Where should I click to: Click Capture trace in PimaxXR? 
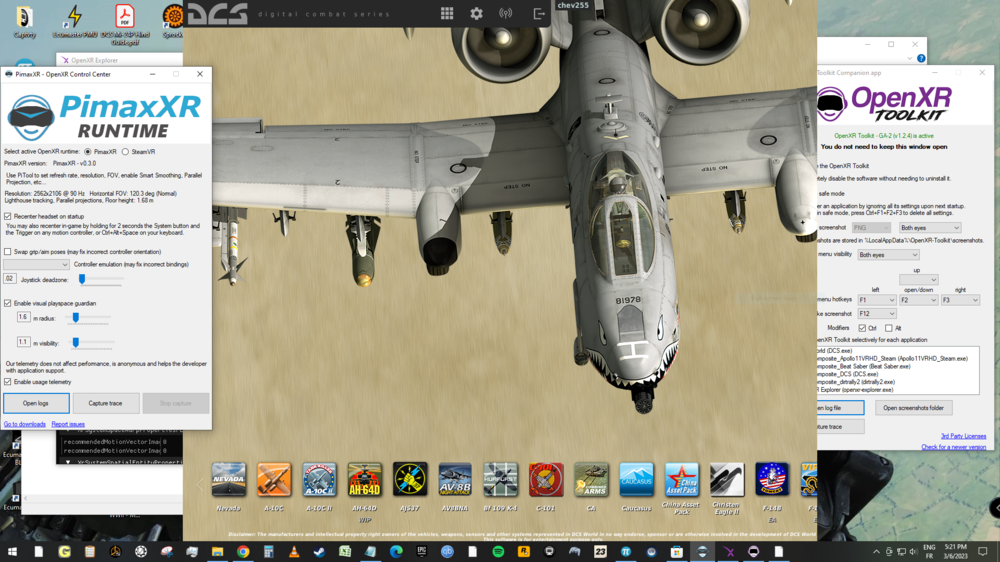coord(105,403)
